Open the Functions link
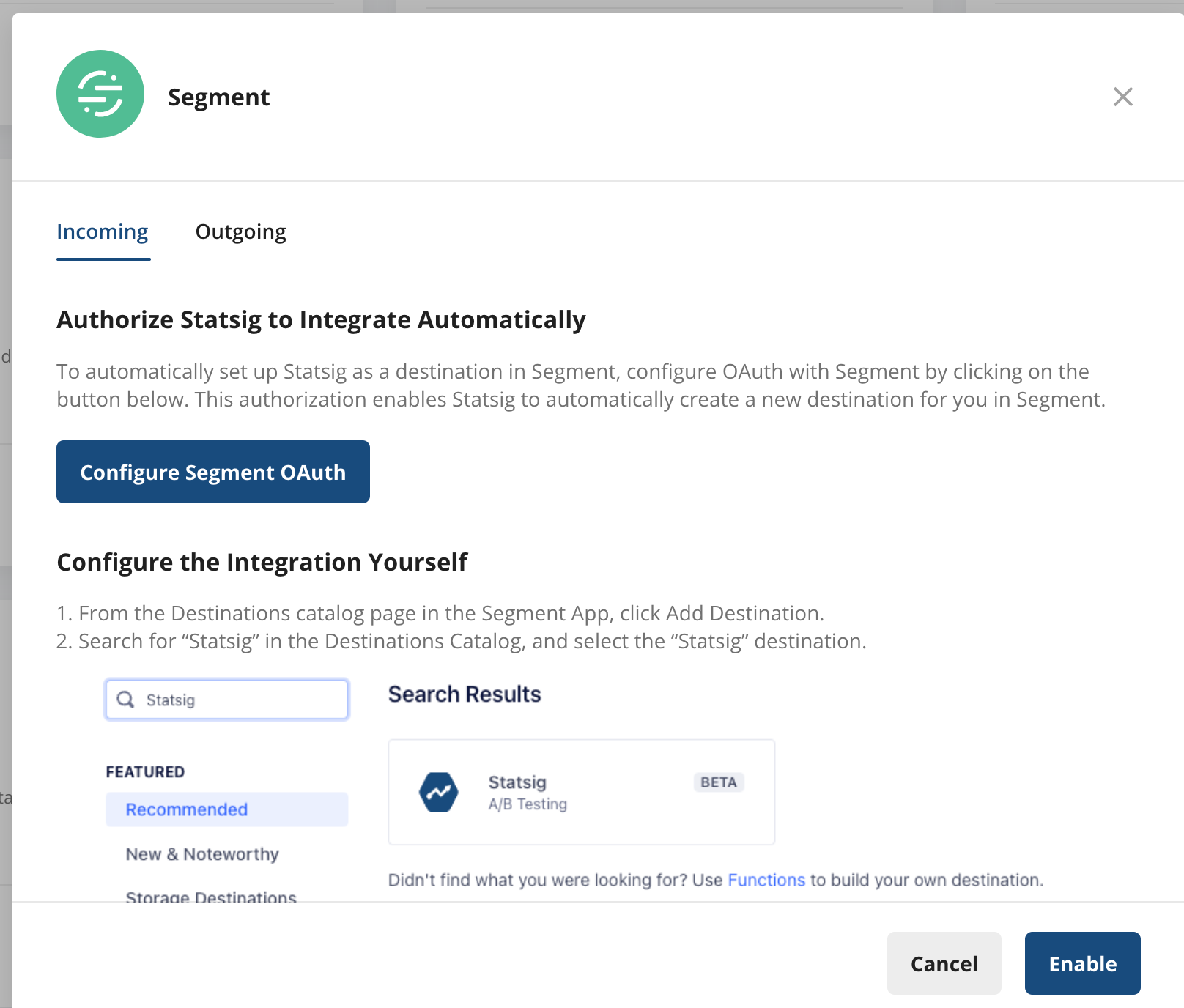Image resolution: width=1184 pixels, height=1008 pixels. coord(766,880)
